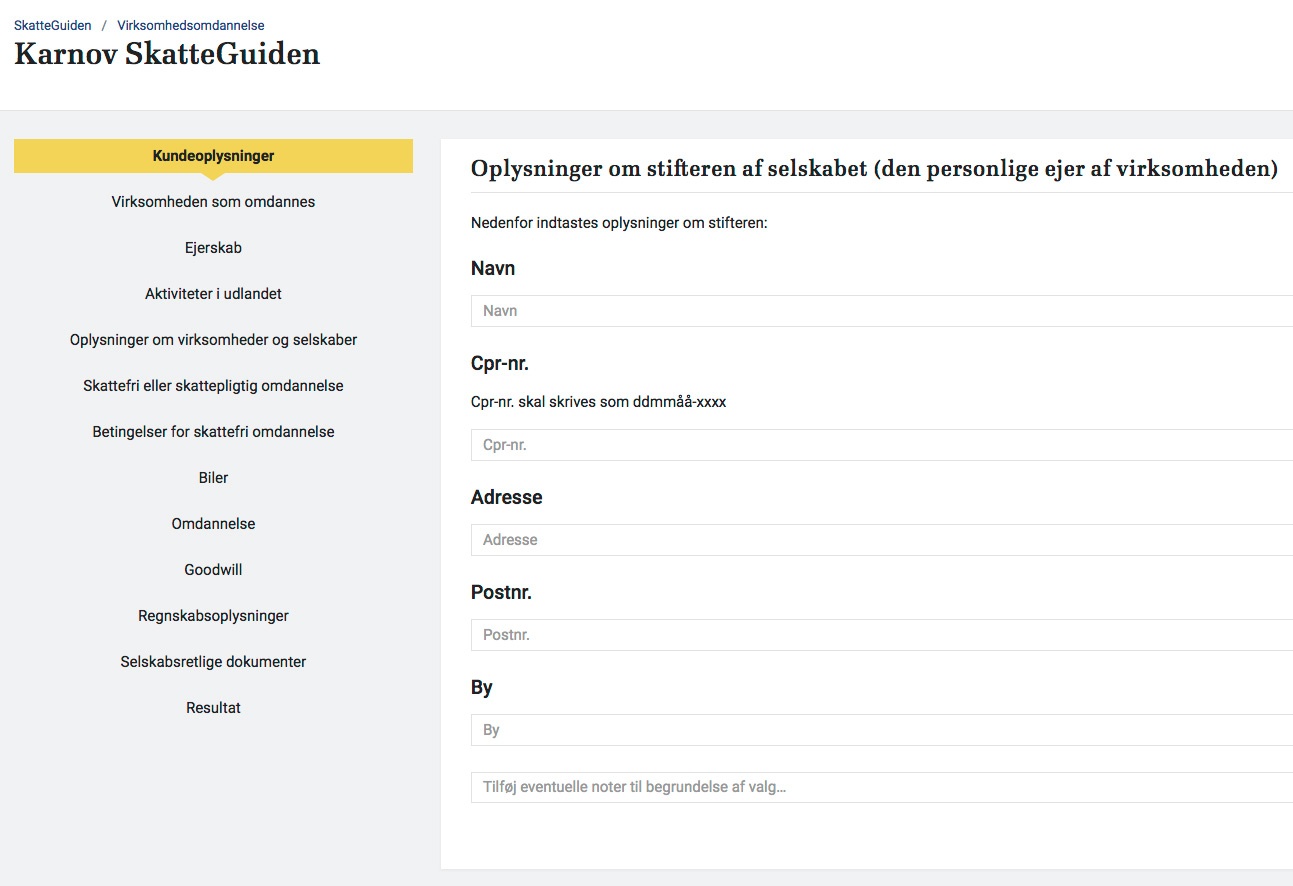Select the Omdannelse step
Viewport: 1293px width, 886px height.
(213, 524)
